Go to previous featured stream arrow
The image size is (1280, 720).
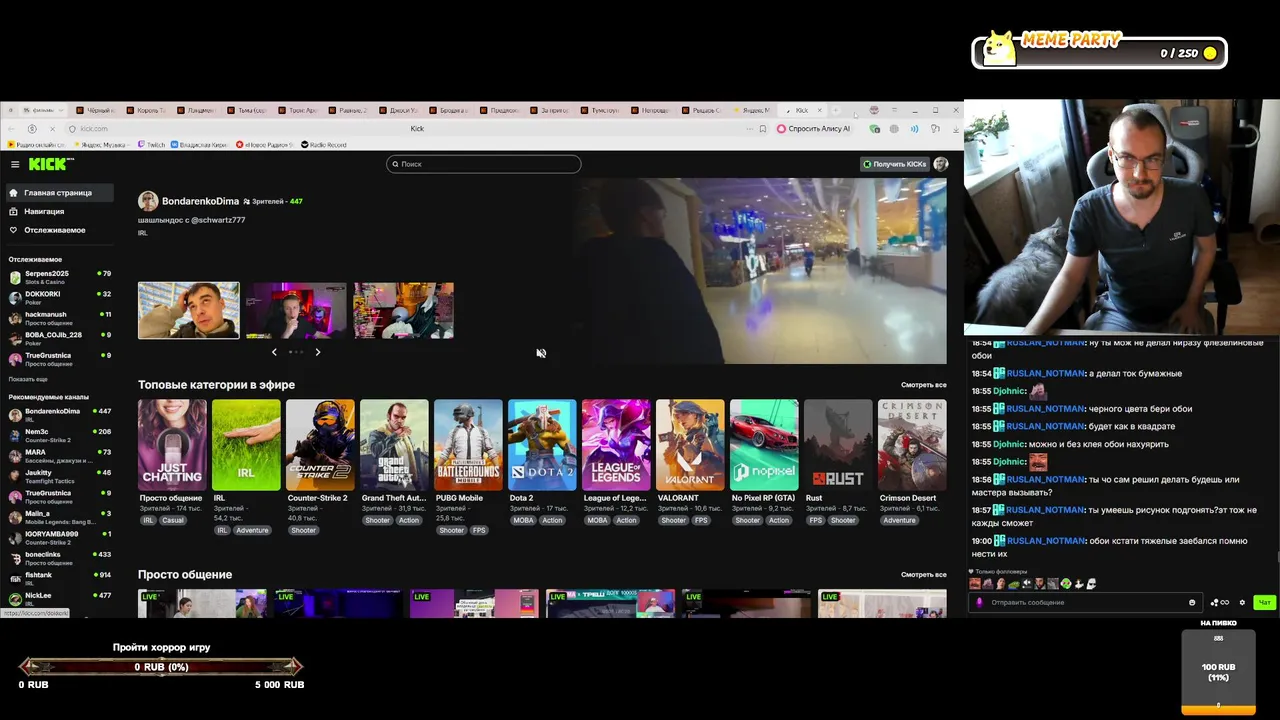274,352
